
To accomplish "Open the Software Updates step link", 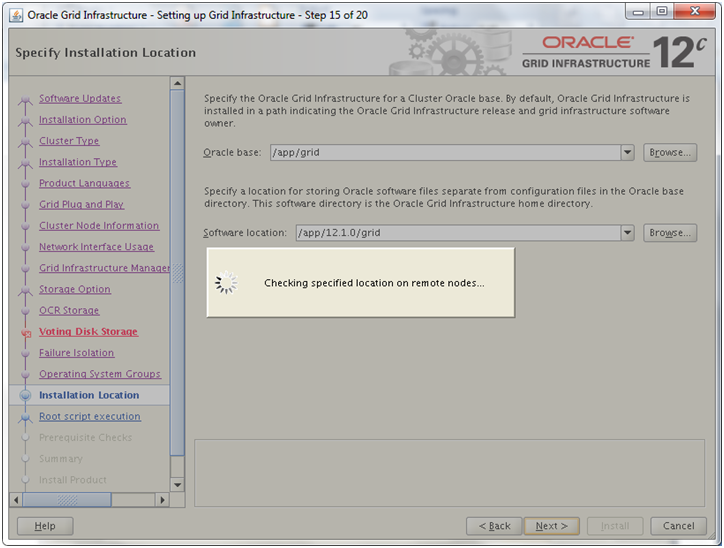I will tap(80, 98).
